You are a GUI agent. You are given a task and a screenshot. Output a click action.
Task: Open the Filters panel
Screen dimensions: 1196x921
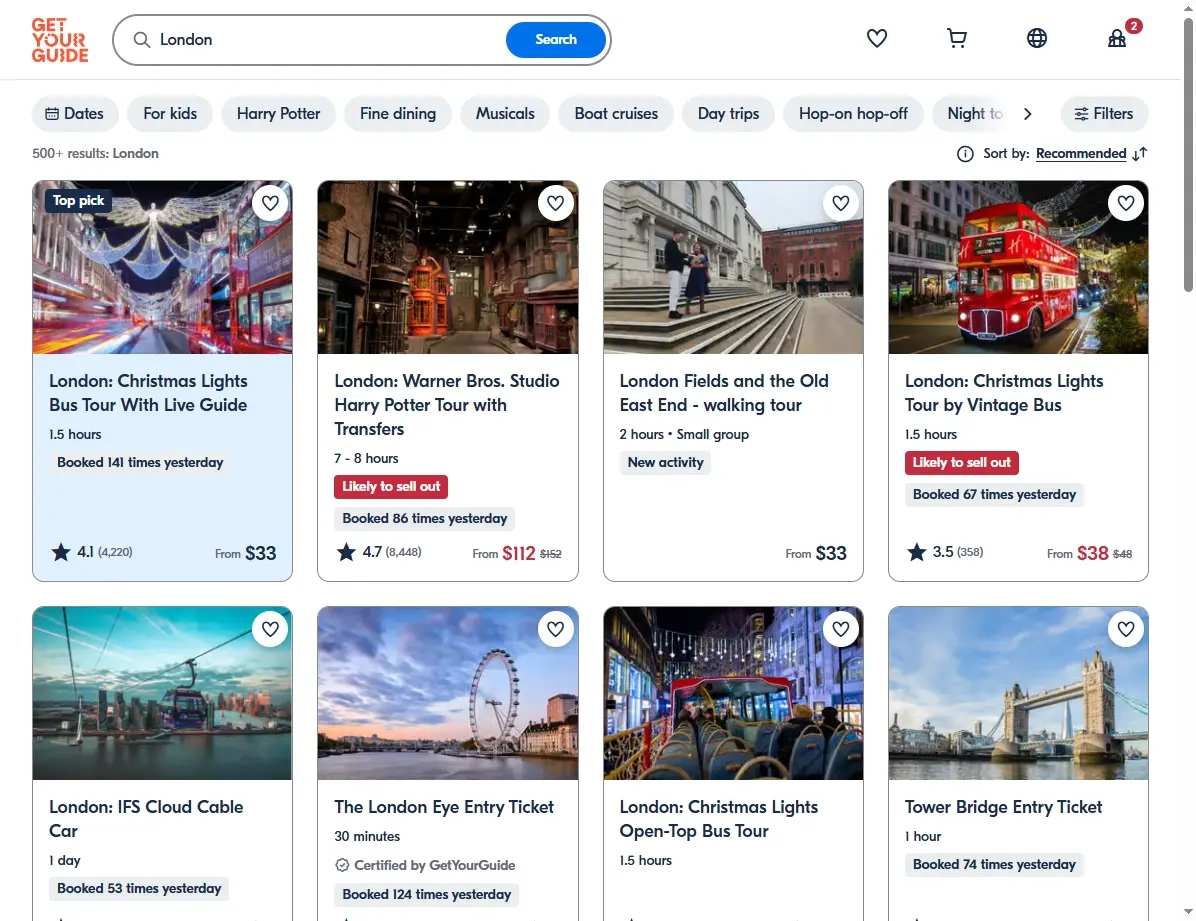coord(1104,114)
